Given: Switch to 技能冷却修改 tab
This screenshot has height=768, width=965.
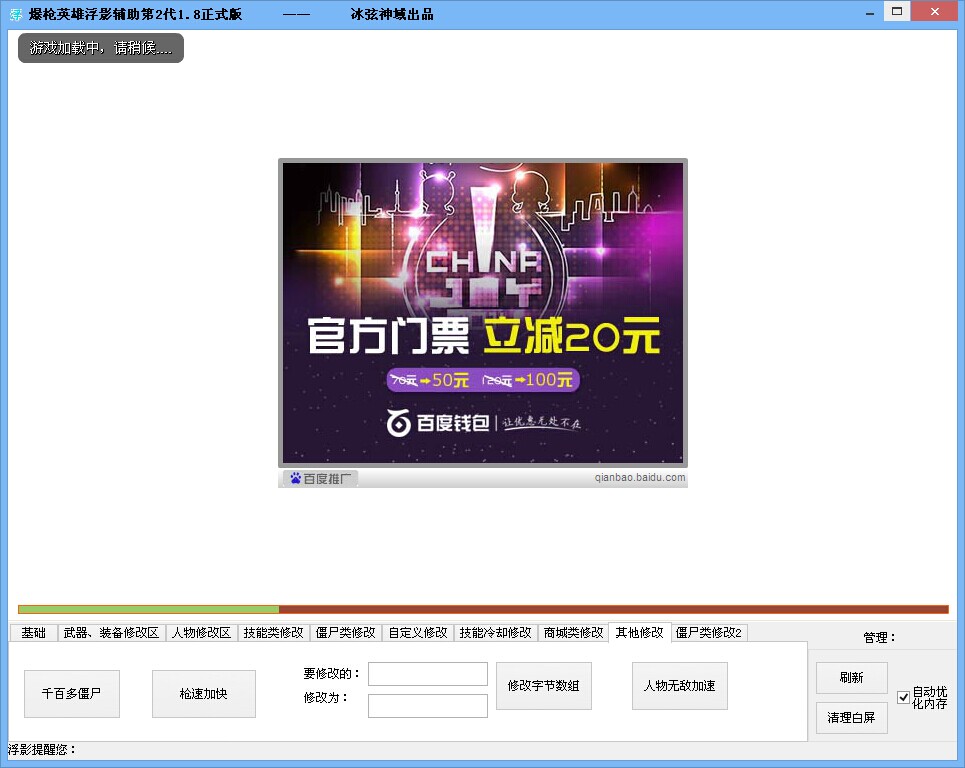Looking at the screenshot, I should [x=495, y=633].
